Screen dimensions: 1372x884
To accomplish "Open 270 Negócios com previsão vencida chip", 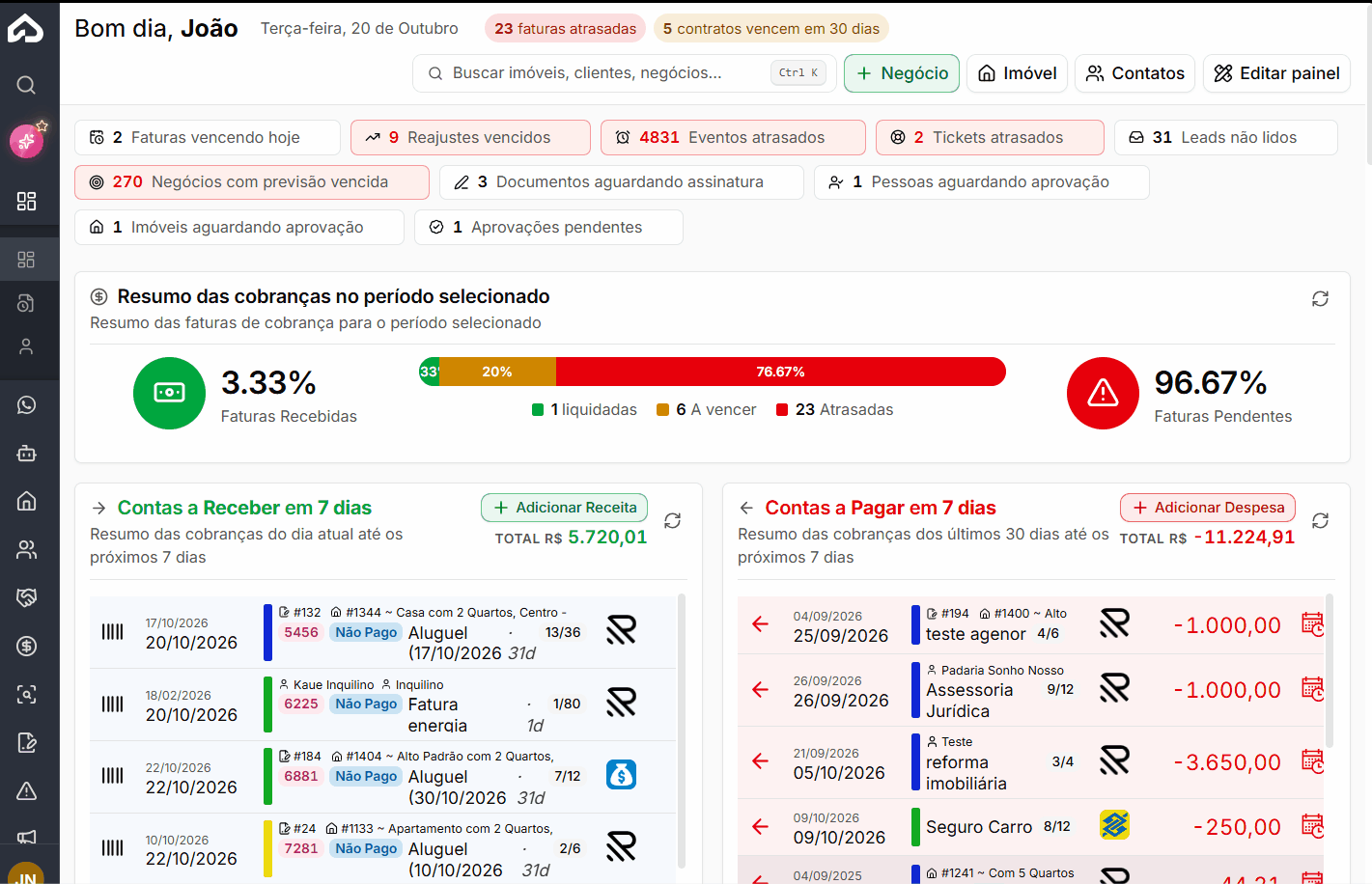I will 252,182.
